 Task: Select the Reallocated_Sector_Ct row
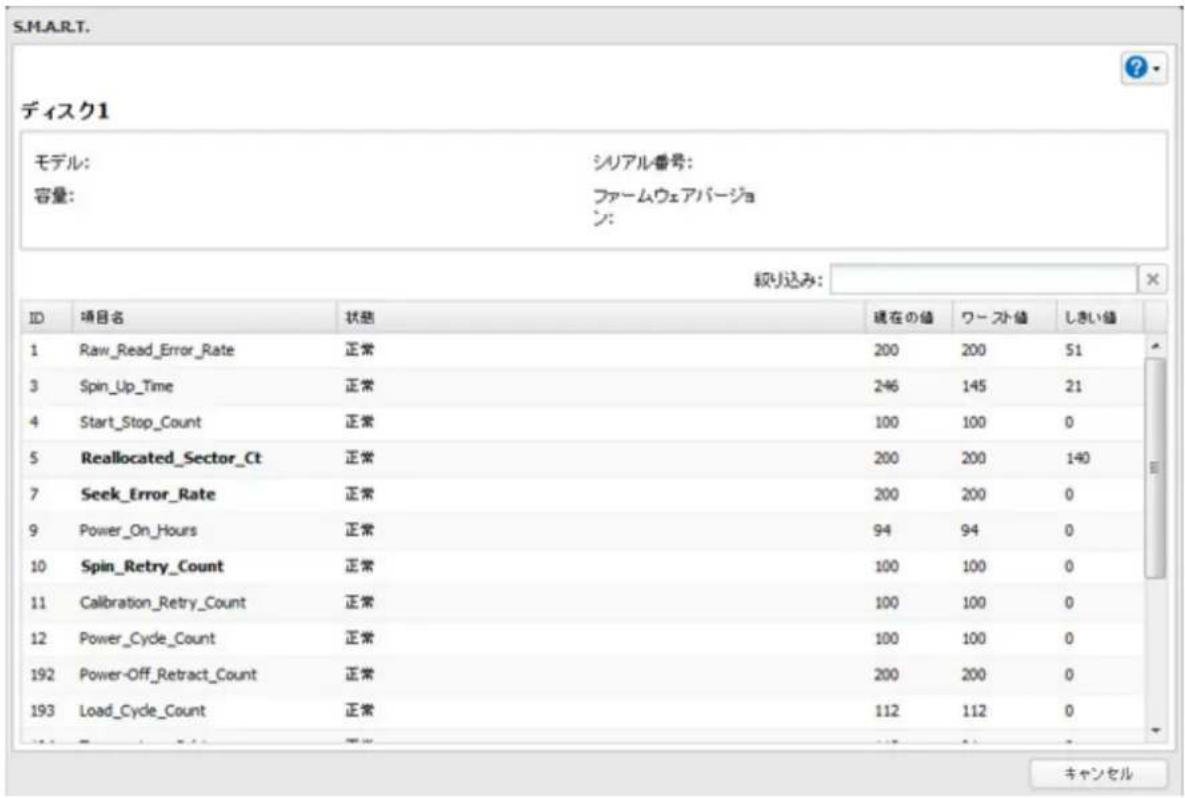583,458
